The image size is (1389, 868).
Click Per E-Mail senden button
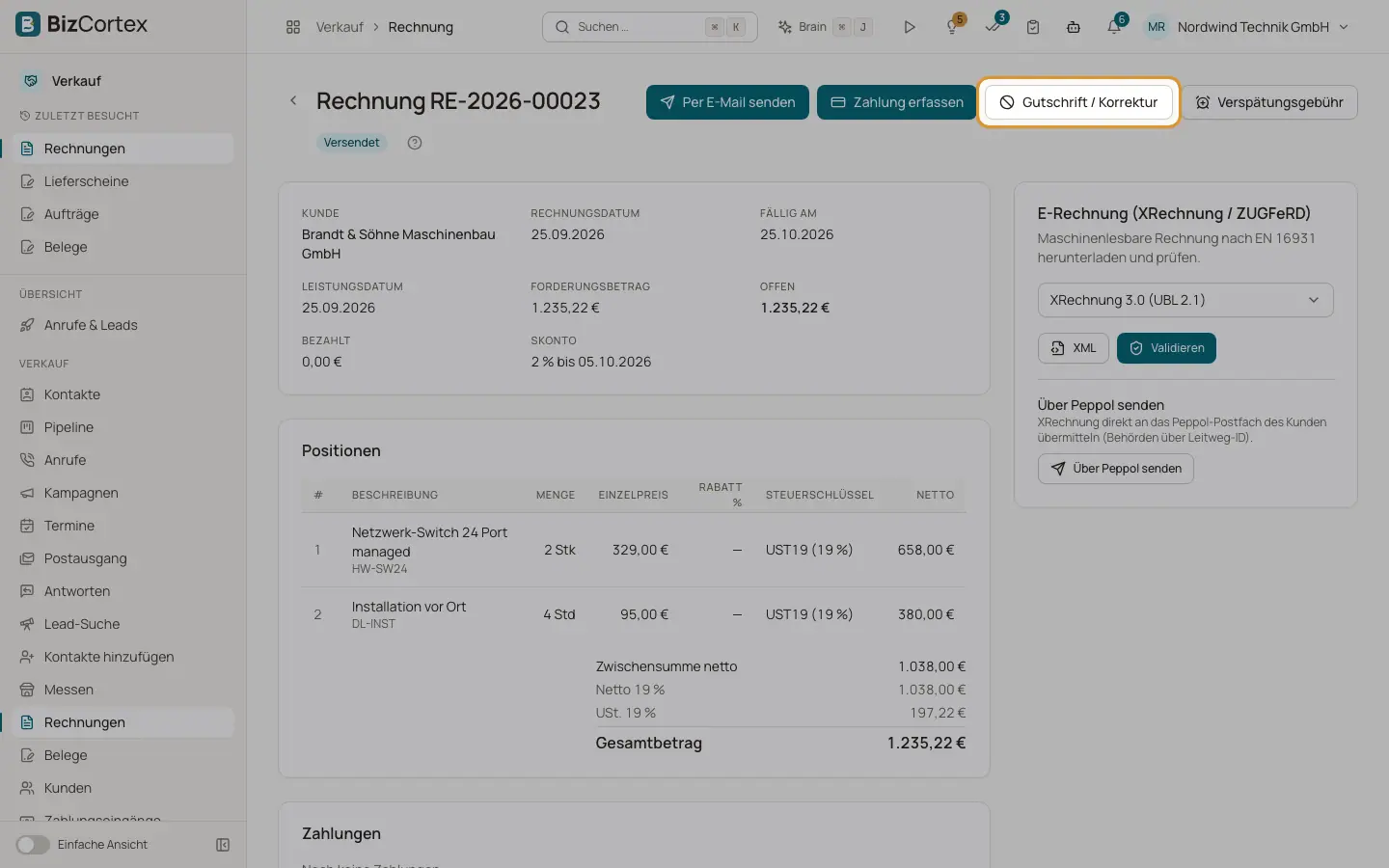point(727,102)
